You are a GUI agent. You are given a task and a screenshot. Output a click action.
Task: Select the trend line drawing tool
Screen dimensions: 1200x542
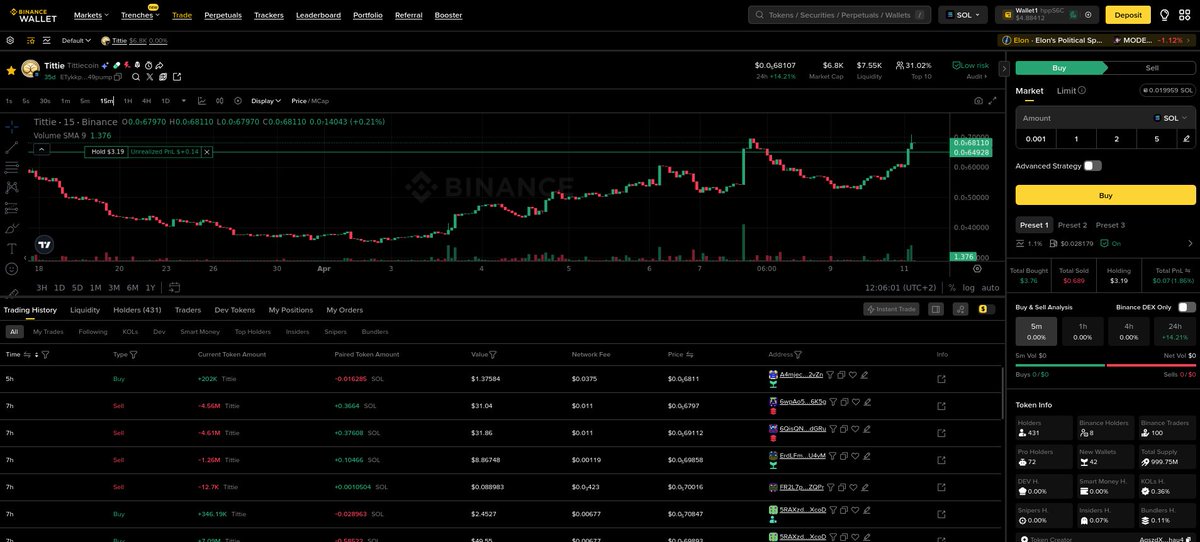coord(11,147)
